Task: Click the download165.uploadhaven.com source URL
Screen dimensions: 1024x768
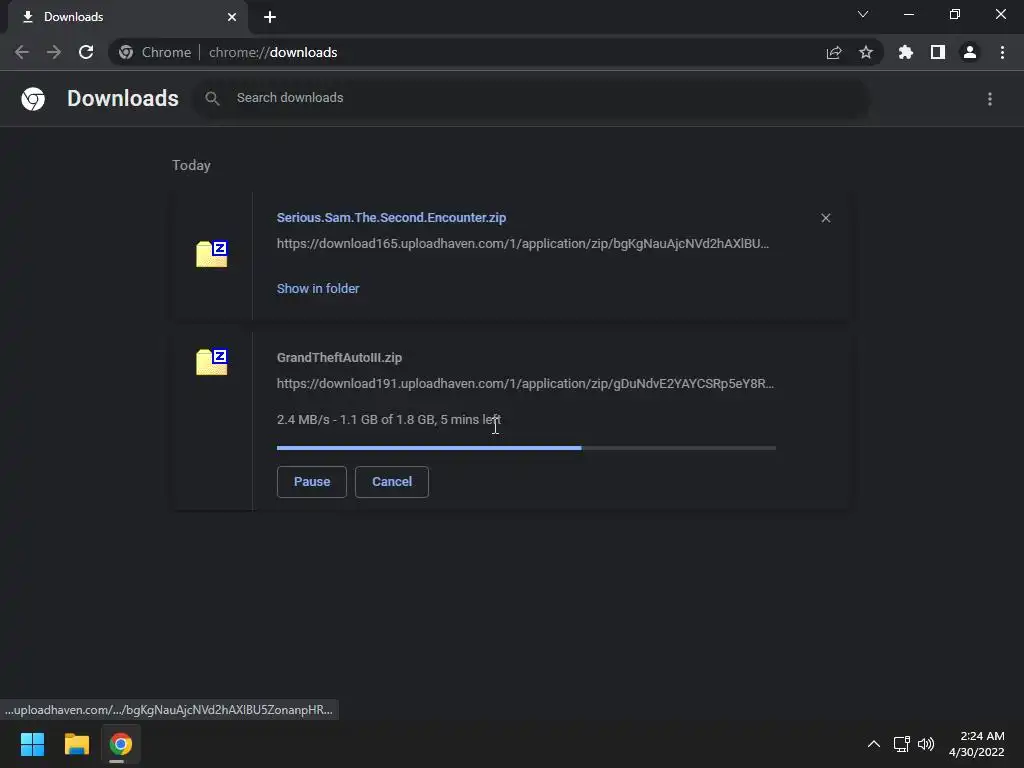Action: click(x=522, y=244)
